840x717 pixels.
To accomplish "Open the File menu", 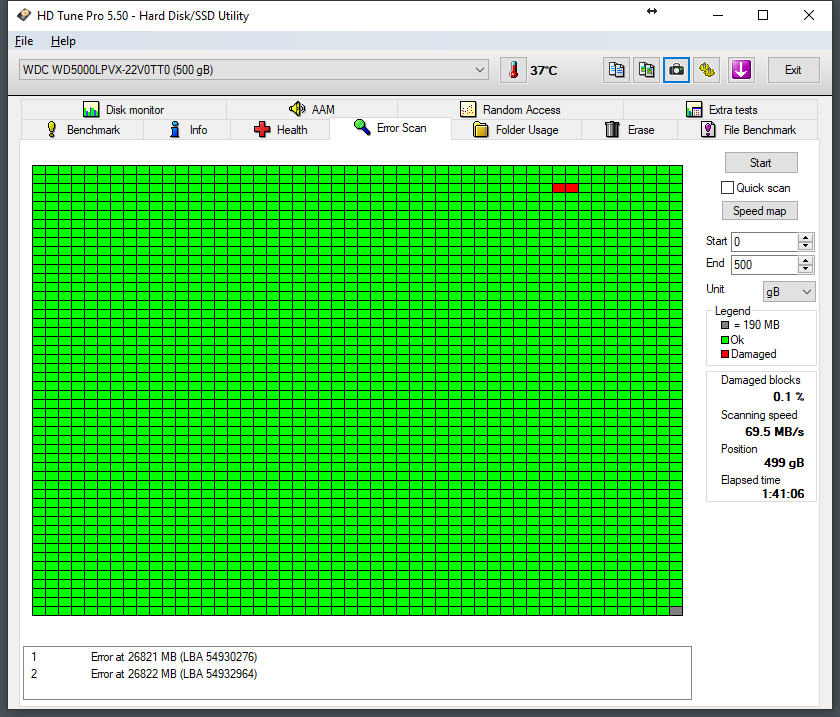I will 24,41.
